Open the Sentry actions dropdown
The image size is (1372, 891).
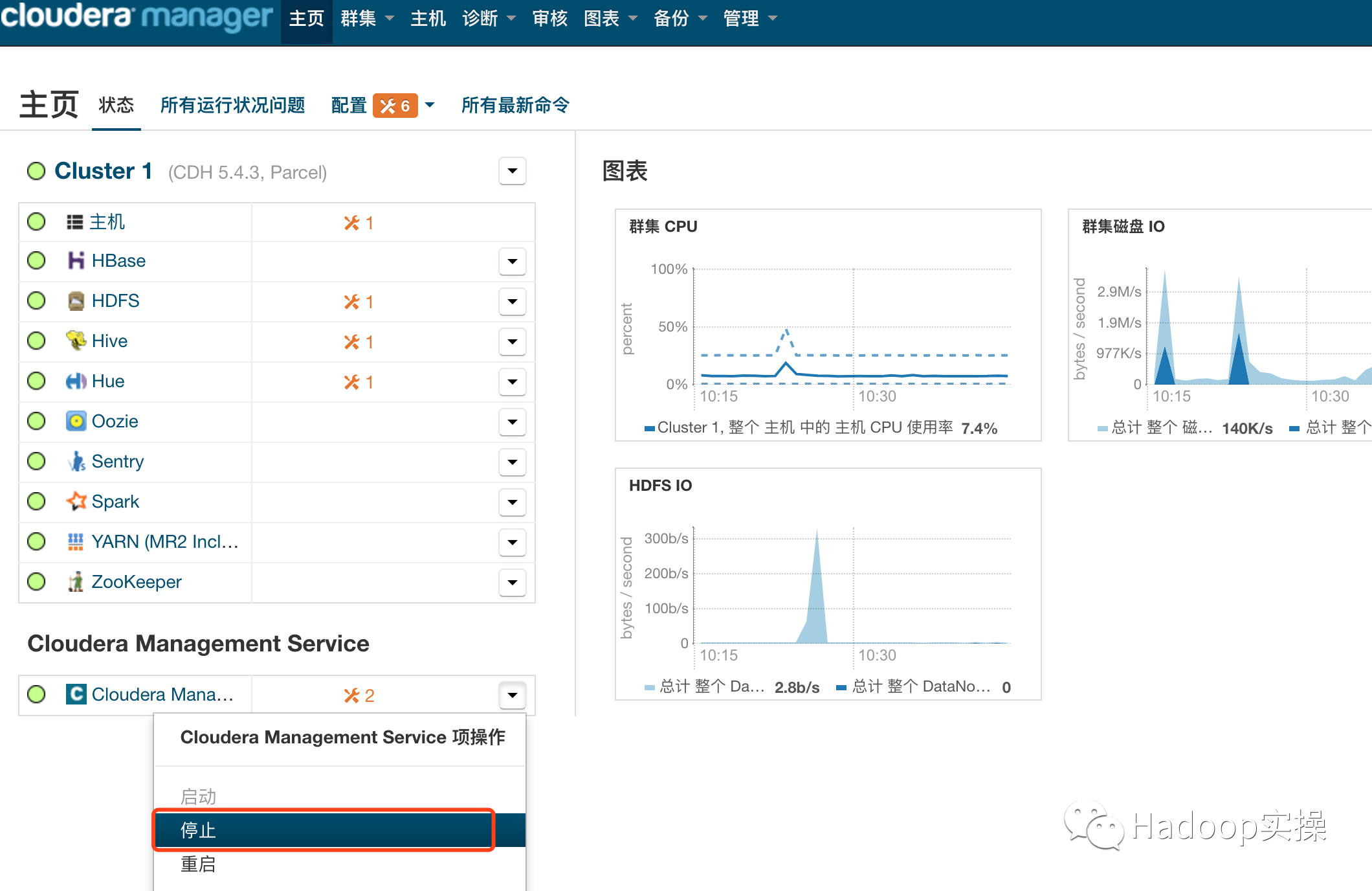point(513,462)
